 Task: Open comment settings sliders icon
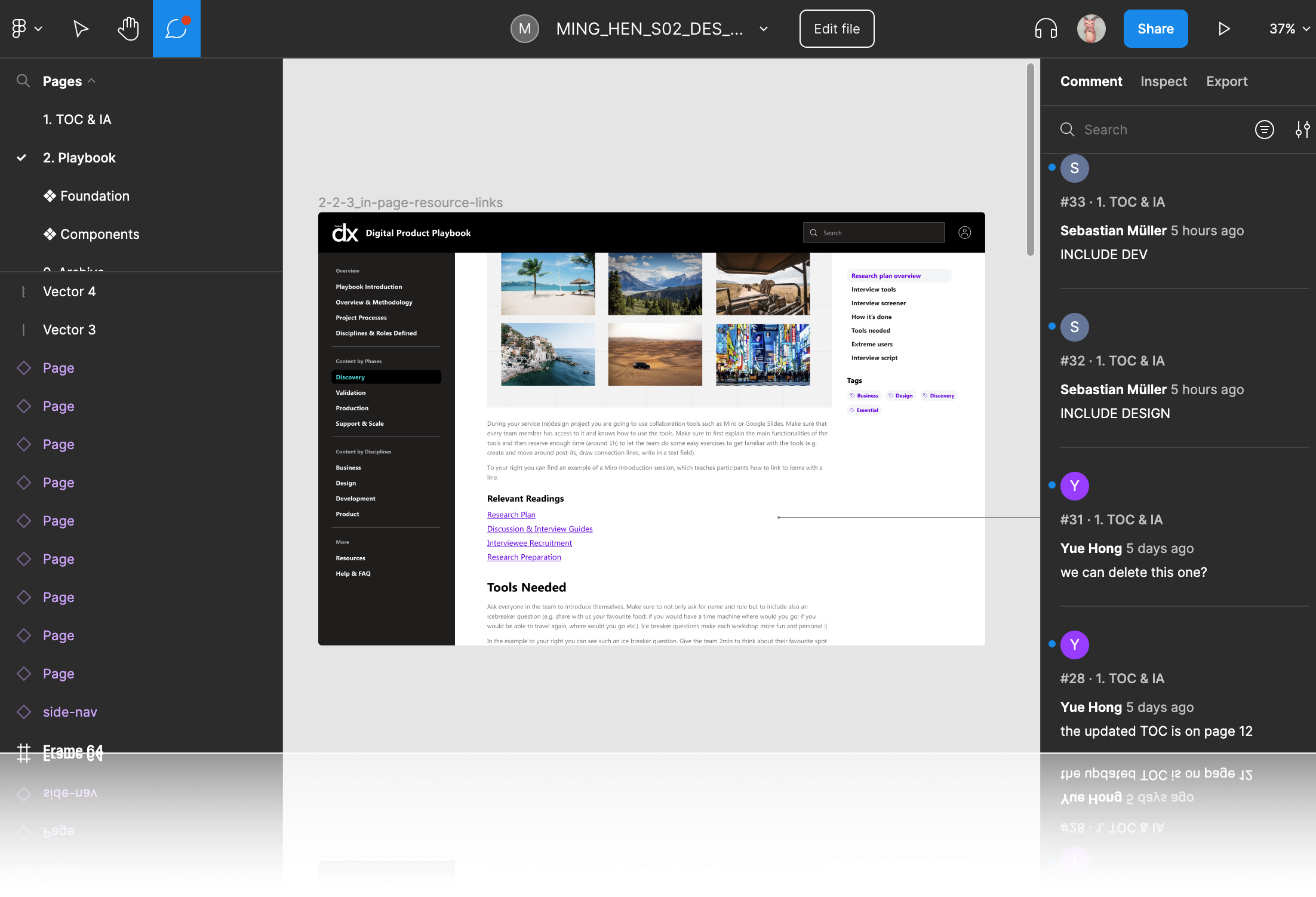pos(1302,130)
